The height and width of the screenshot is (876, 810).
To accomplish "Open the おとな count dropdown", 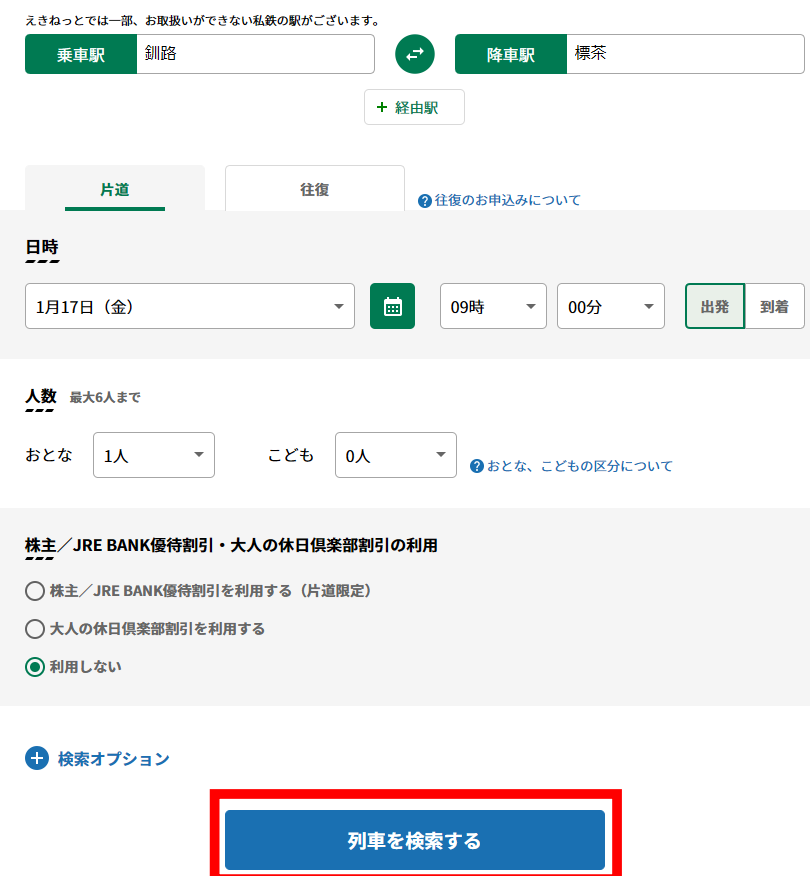I will pyautogui.click(x=154, y=455).
